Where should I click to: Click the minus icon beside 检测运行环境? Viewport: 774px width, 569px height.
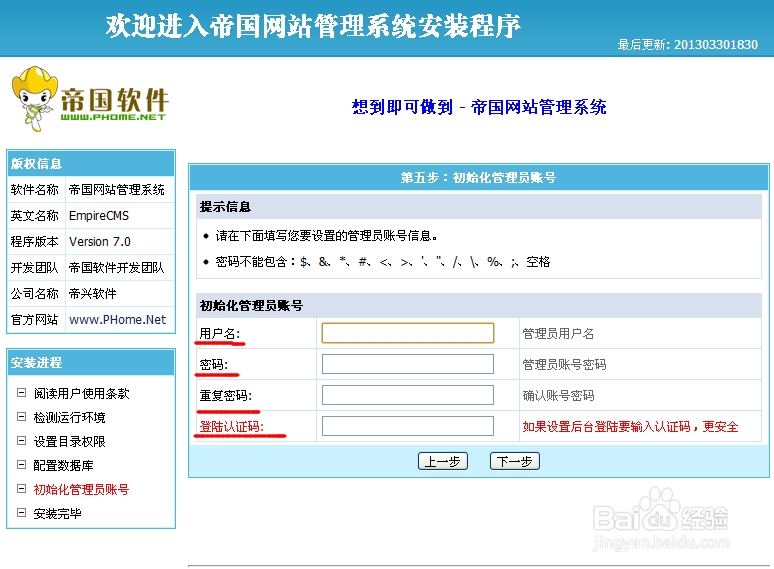click(21, 417)
